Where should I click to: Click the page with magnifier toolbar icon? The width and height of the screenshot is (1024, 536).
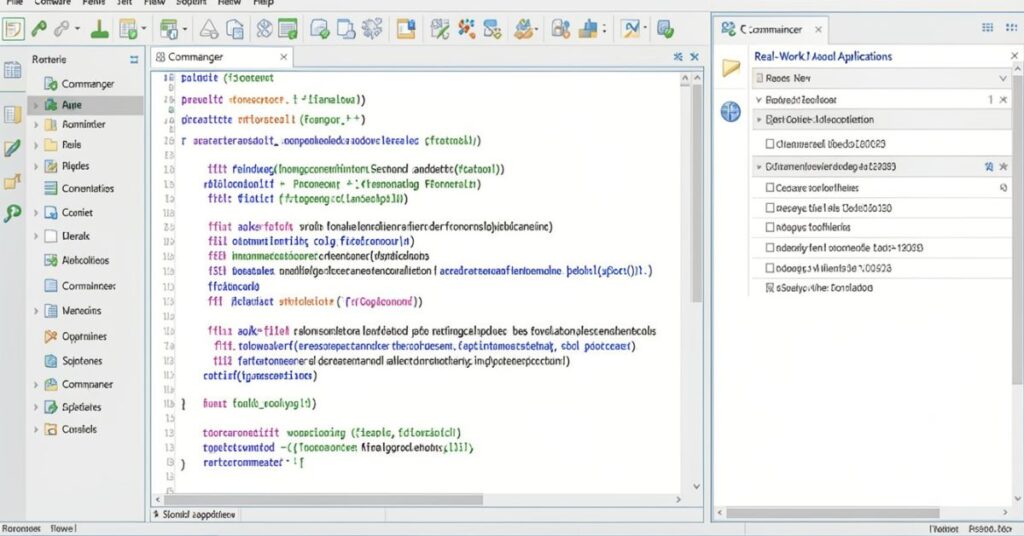[345, 29]
